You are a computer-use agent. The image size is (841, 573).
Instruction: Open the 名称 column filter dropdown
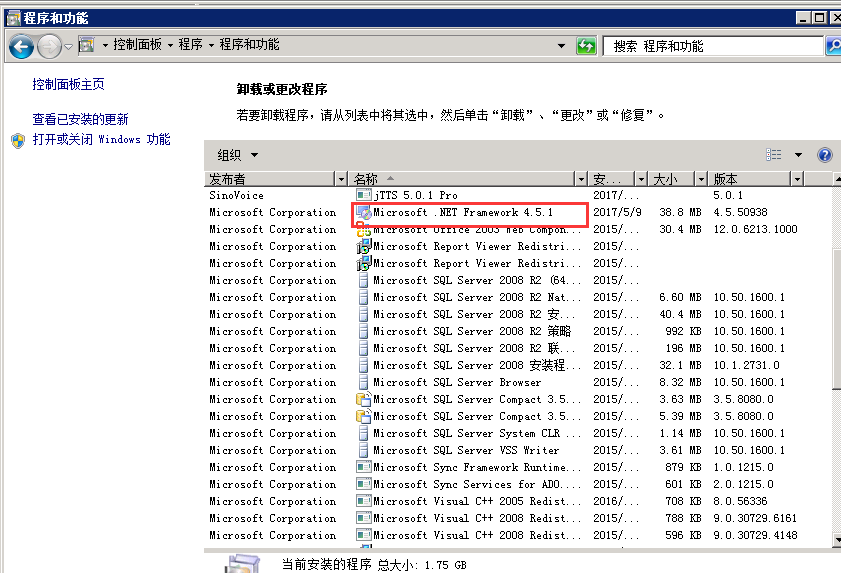(581, 179)
